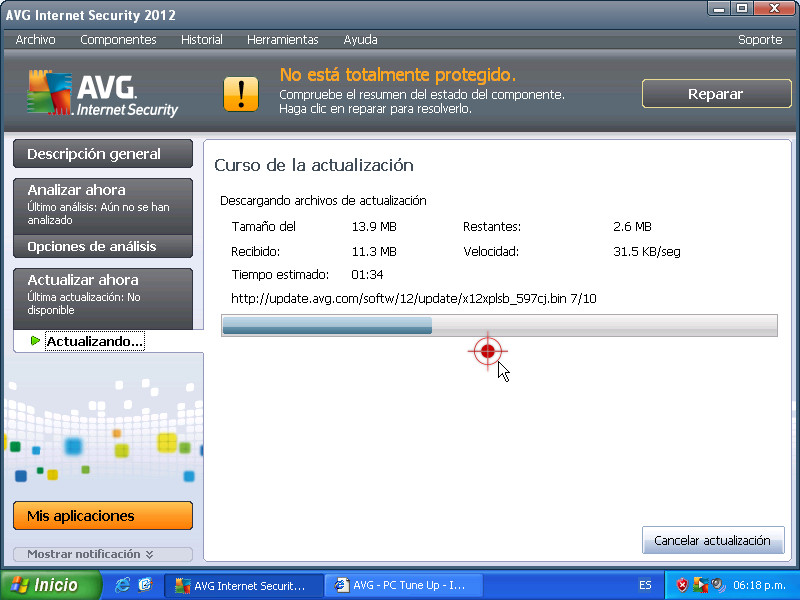Expand Mostrar notificación

tap(103, 554)
